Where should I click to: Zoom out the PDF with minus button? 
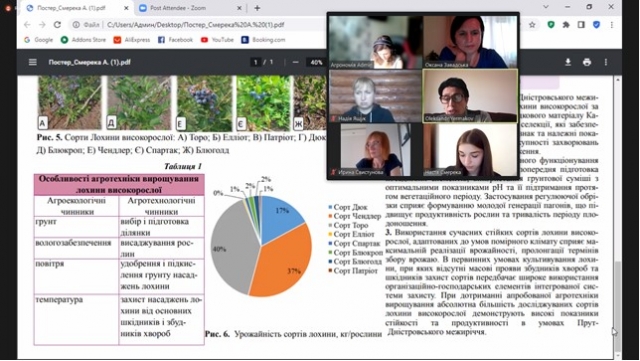(x=296, y=62)
